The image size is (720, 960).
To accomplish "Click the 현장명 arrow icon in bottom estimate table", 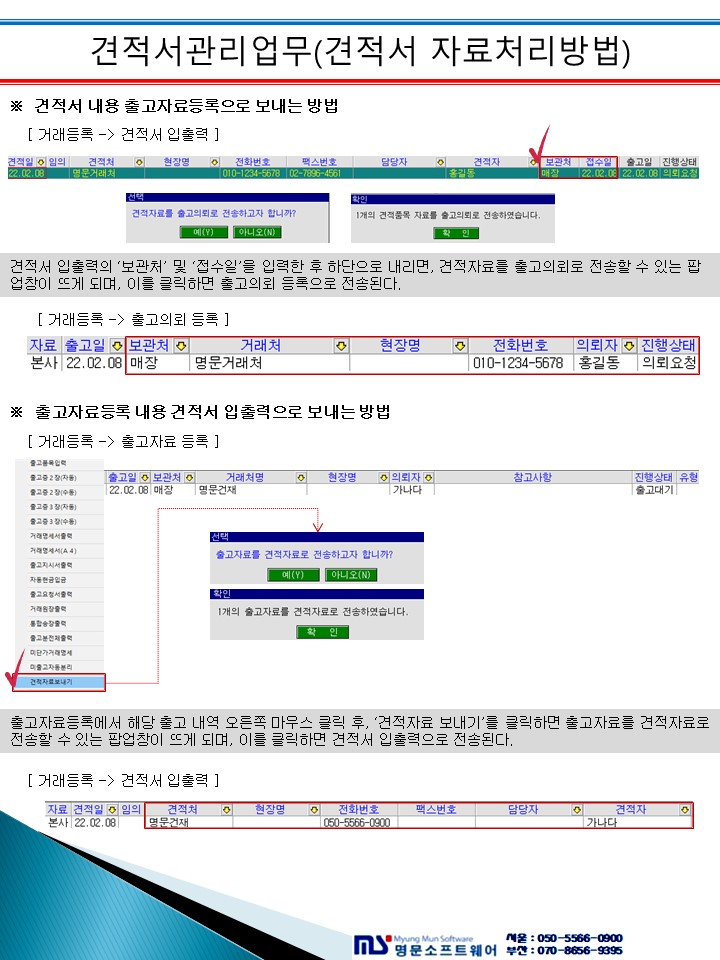I will (x=314, y=809).
